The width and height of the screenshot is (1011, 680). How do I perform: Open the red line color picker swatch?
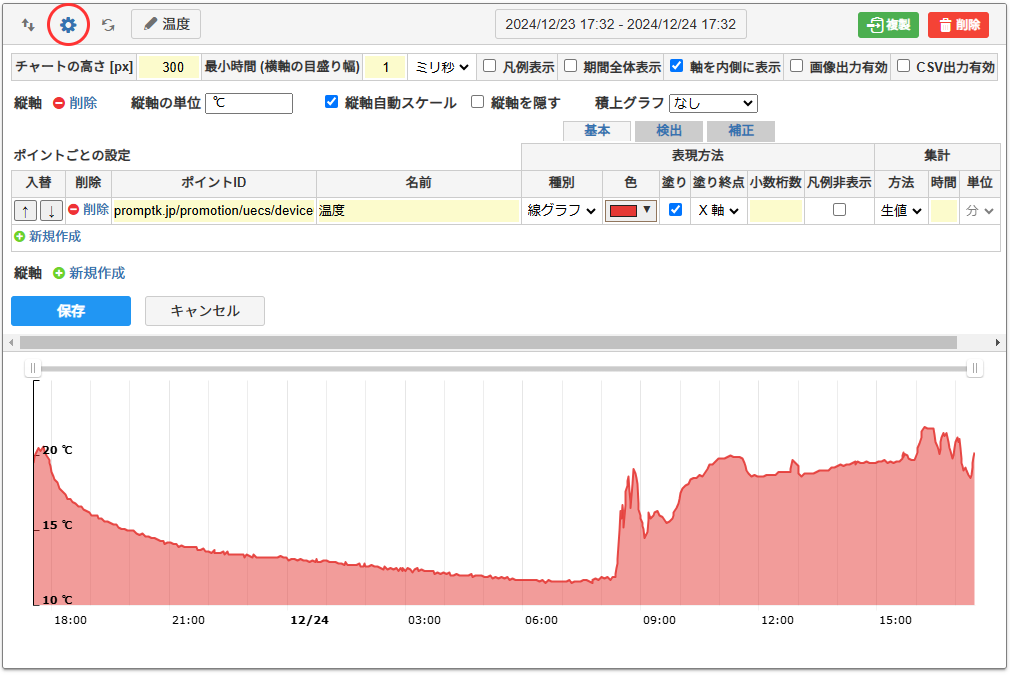631,211
